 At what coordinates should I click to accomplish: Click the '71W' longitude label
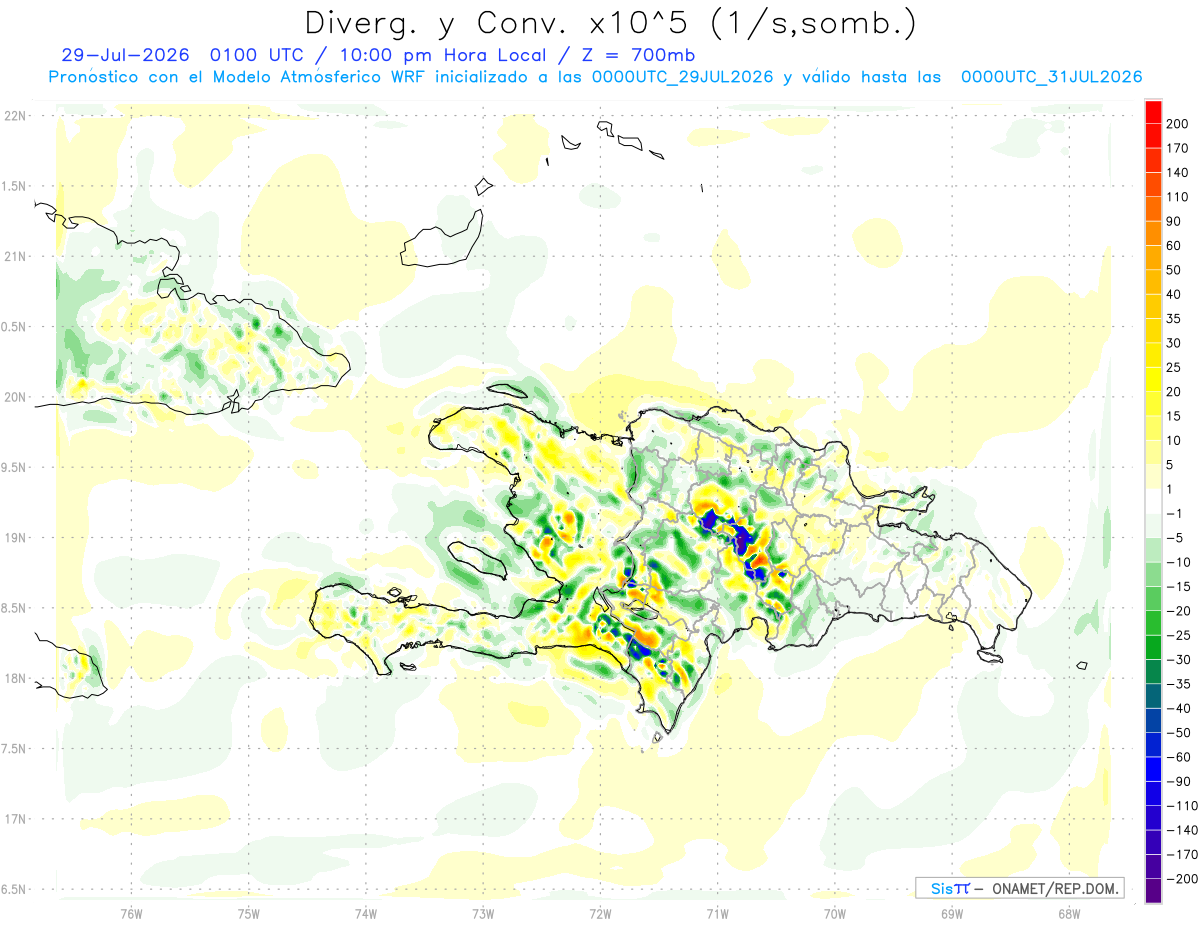717,913
